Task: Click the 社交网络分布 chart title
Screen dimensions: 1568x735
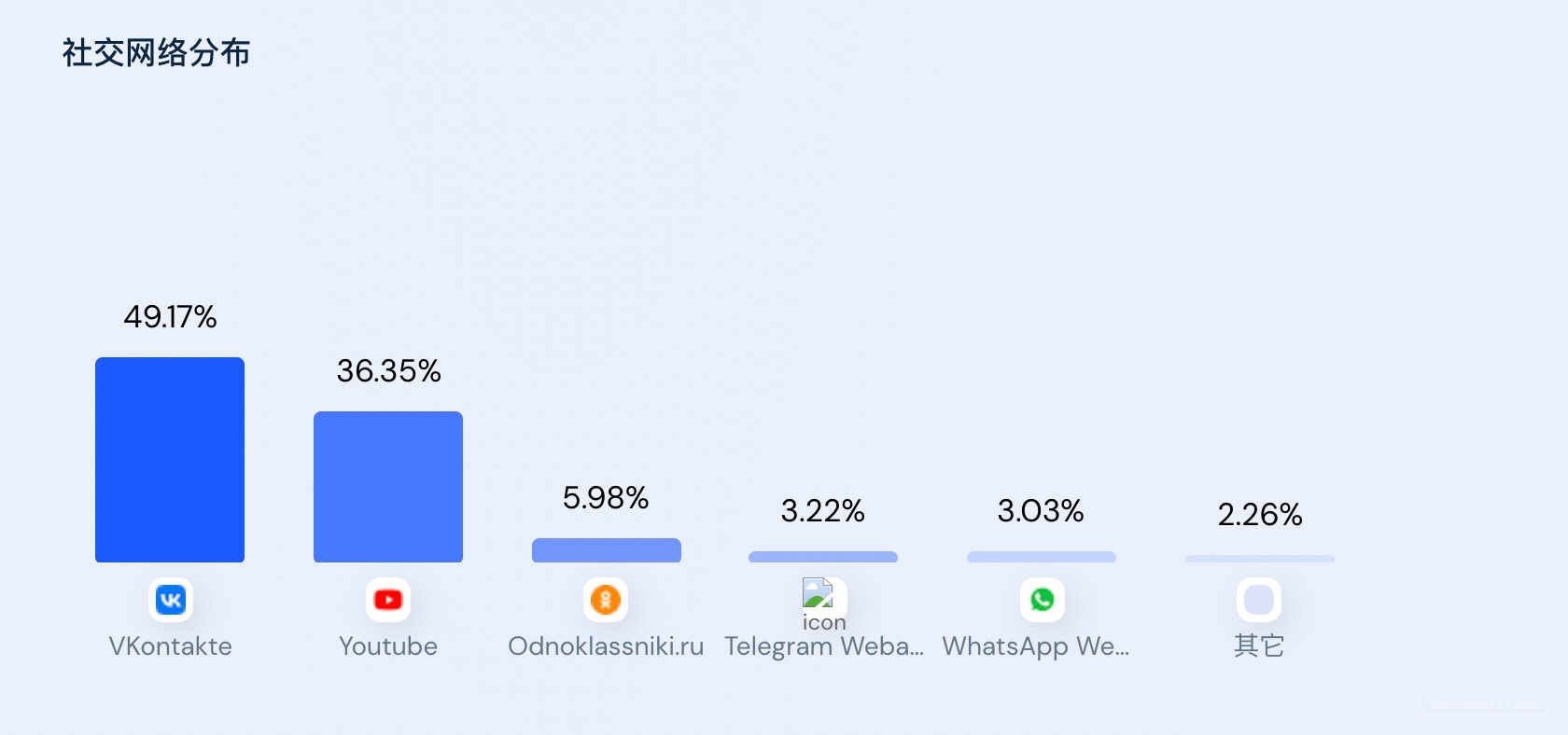Action: pos(156,53)
